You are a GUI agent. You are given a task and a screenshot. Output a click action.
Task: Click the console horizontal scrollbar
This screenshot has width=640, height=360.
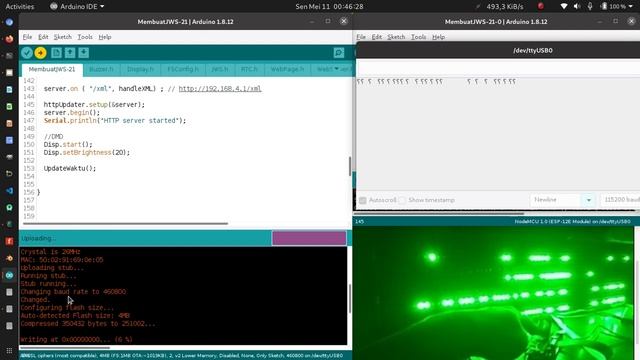tap(64, 348)
